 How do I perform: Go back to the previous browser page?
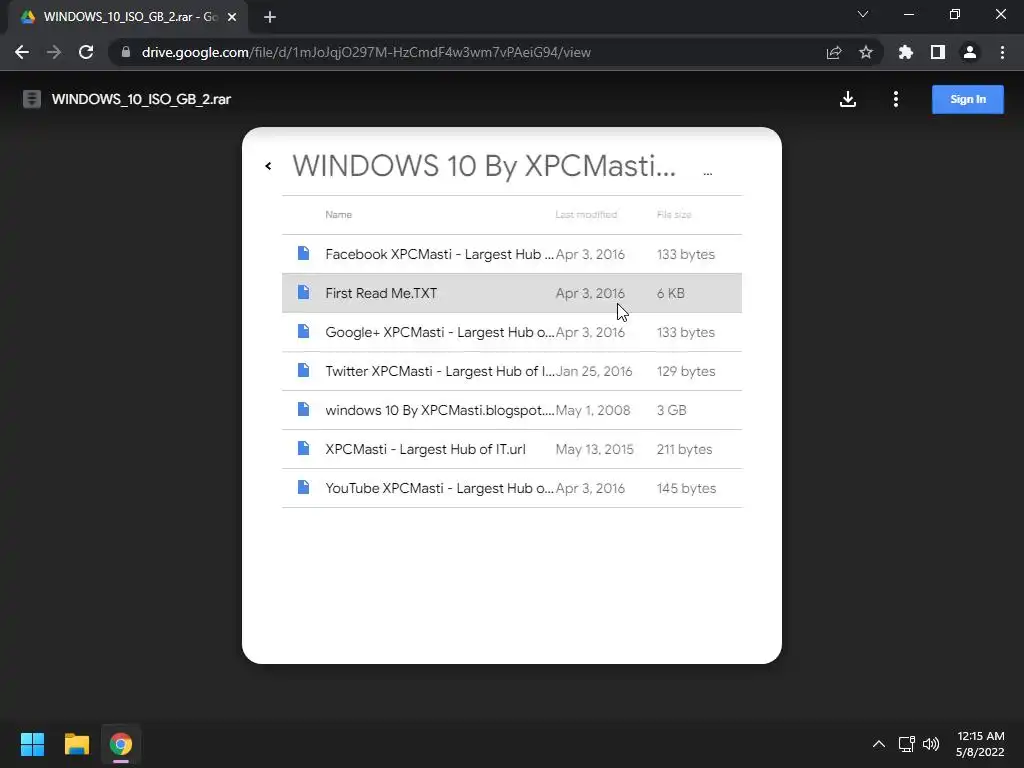click(x=22, y=52)
